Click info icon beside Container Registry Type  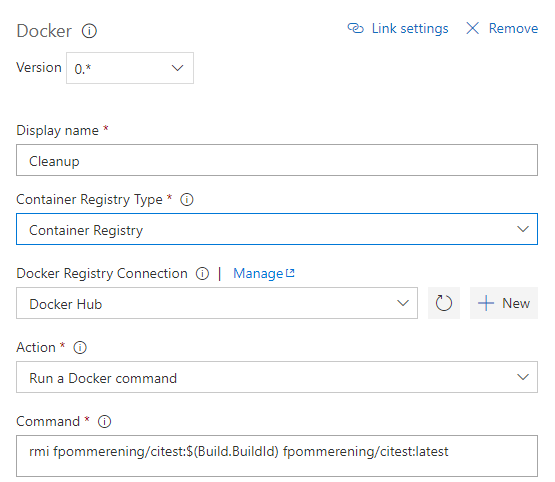tap(187, 200)
